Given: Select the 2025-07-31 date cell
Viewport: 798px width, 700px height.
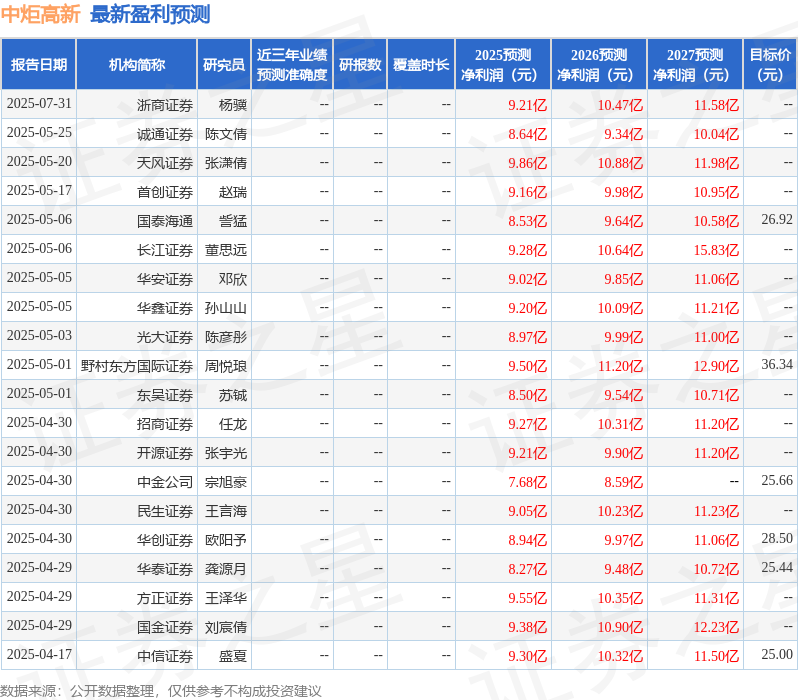Looking at the screenshot, I should [x=39, y=104].
